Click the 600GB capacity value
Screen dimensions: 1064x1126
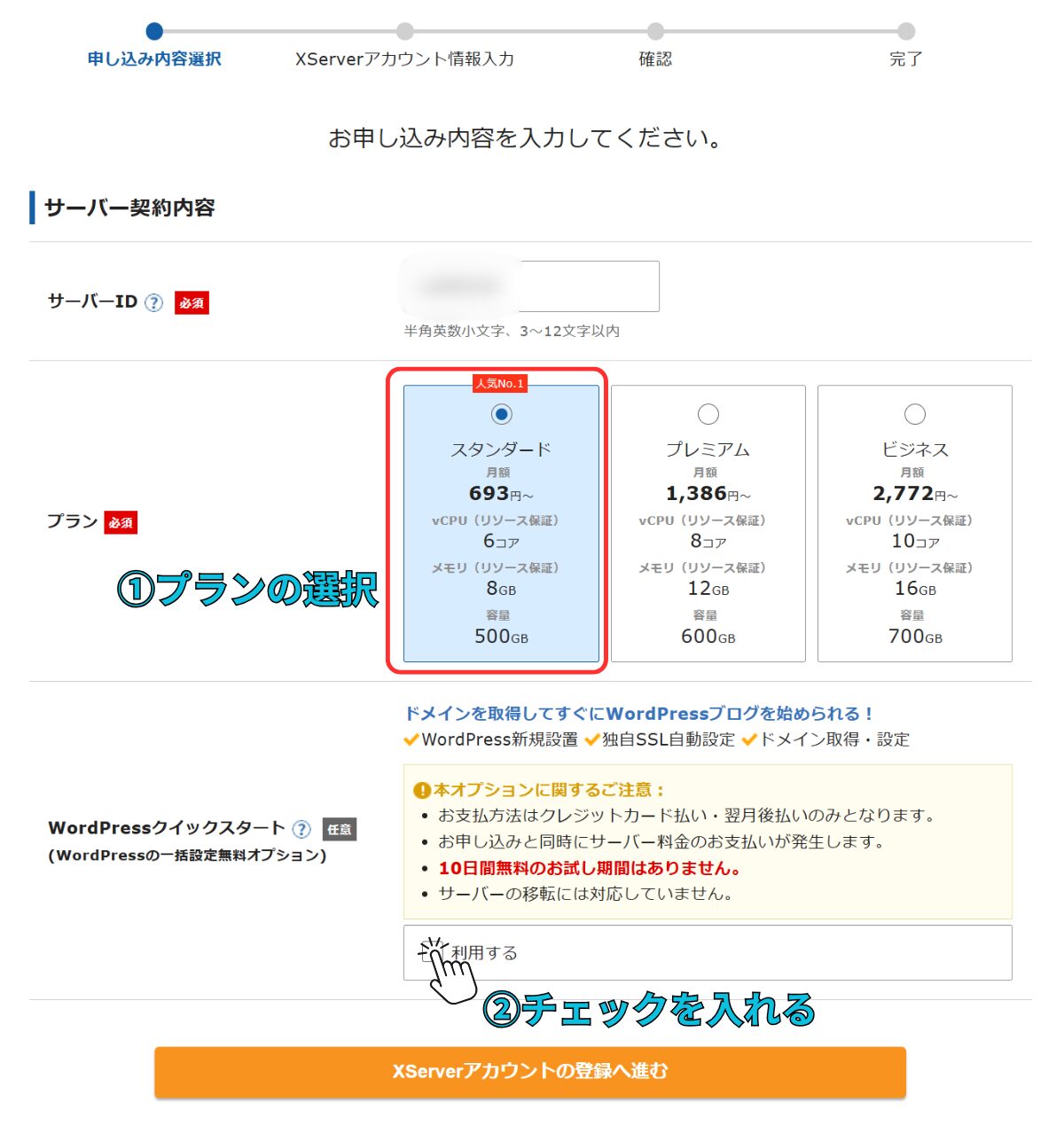708,637
